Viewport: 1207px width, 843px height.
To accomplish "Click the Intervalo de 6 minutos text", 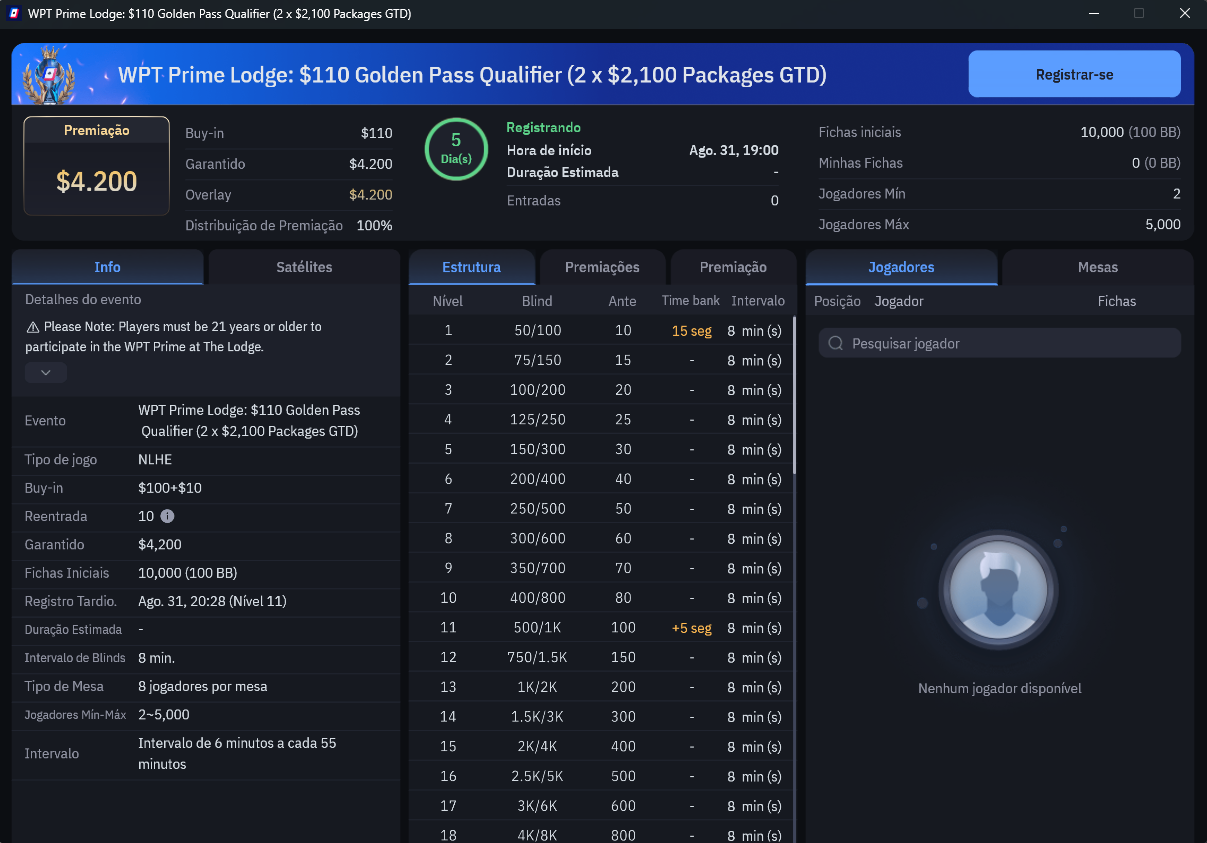I will 237,754.
